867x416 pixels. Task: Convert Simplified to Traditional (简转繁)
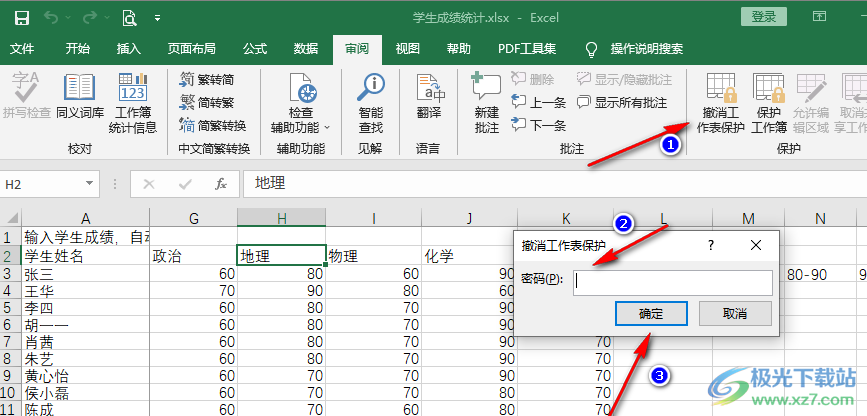[x=207, y=102]
